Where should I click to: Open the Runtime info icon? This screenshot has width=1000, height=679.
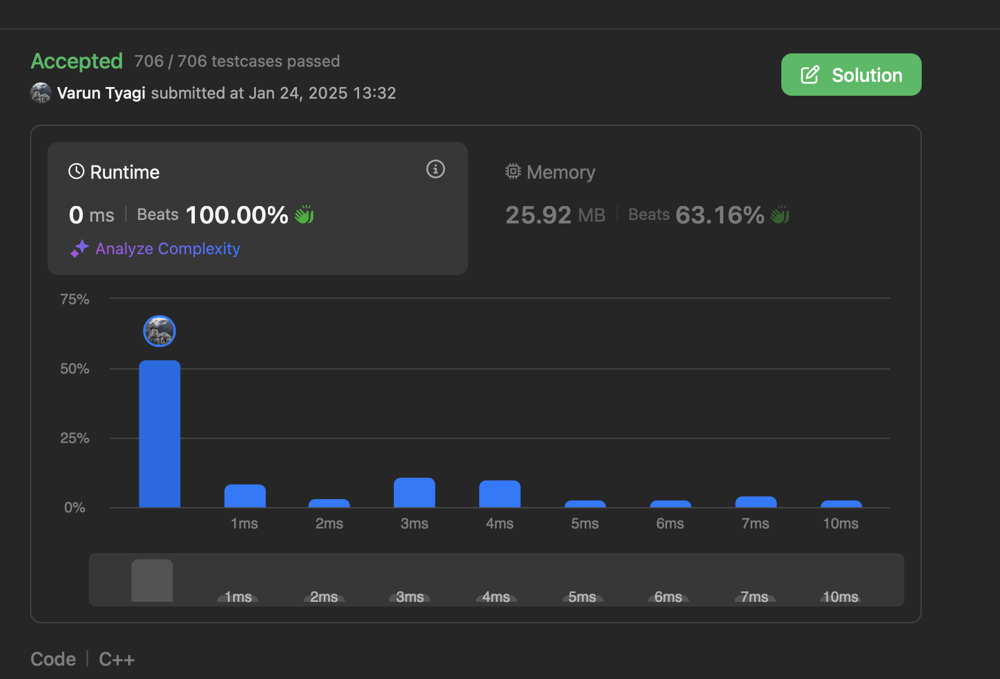(x=436, y=169)
